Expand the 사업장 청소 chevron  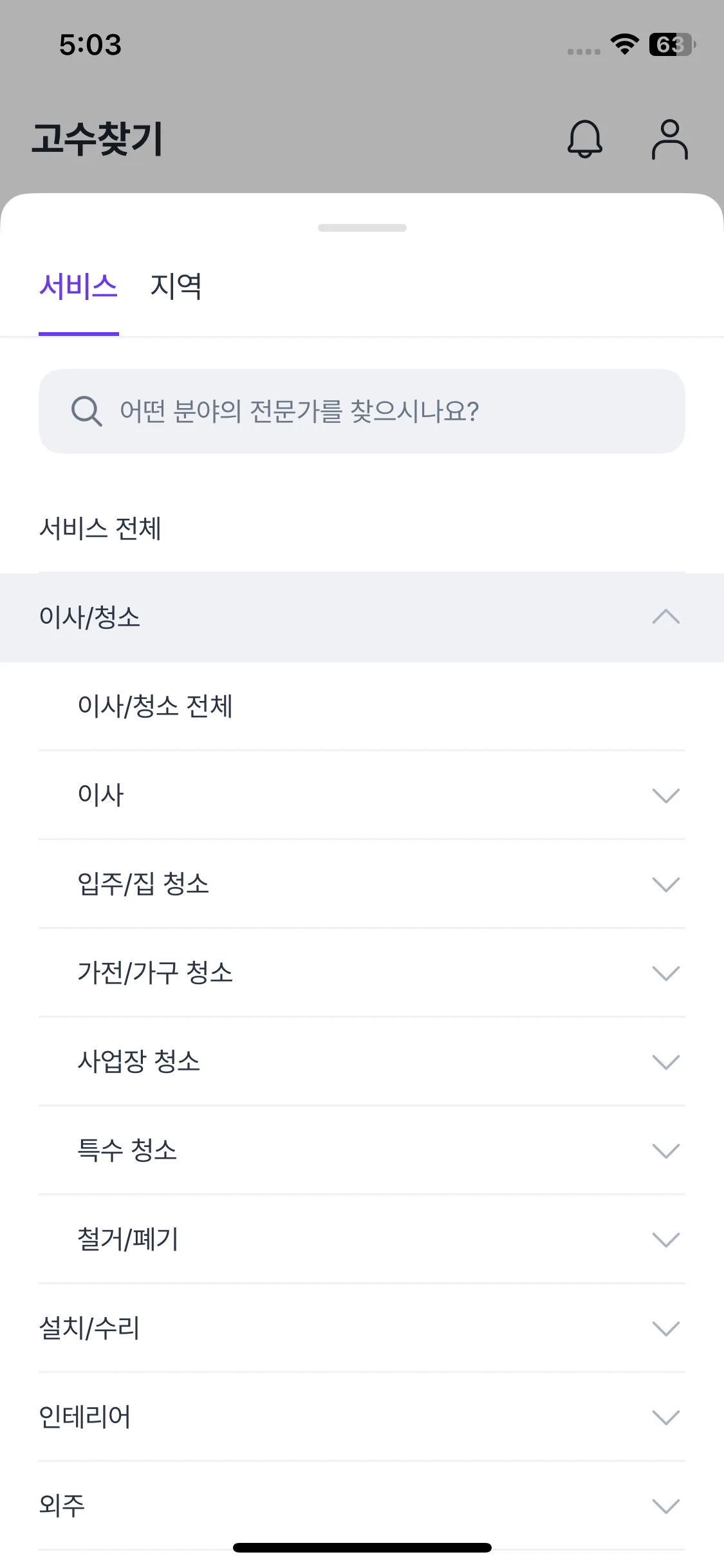(x=665, y=1062)
